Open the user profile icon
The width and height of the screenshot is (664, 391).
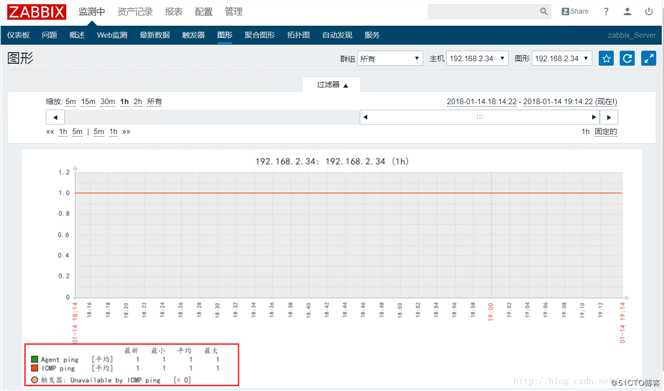(627, 11)
